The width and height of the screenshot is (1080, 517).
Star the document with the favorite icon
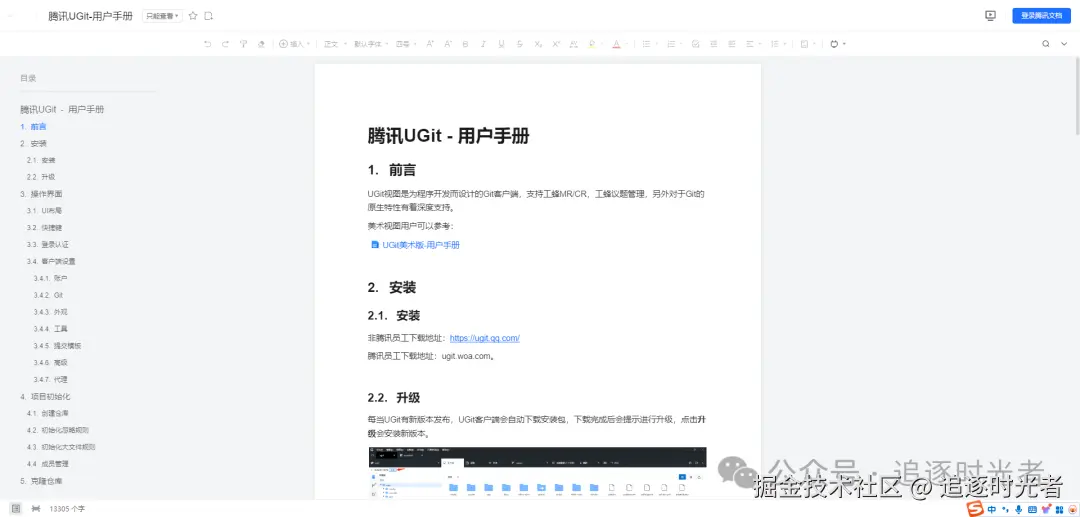coord(193,16)
